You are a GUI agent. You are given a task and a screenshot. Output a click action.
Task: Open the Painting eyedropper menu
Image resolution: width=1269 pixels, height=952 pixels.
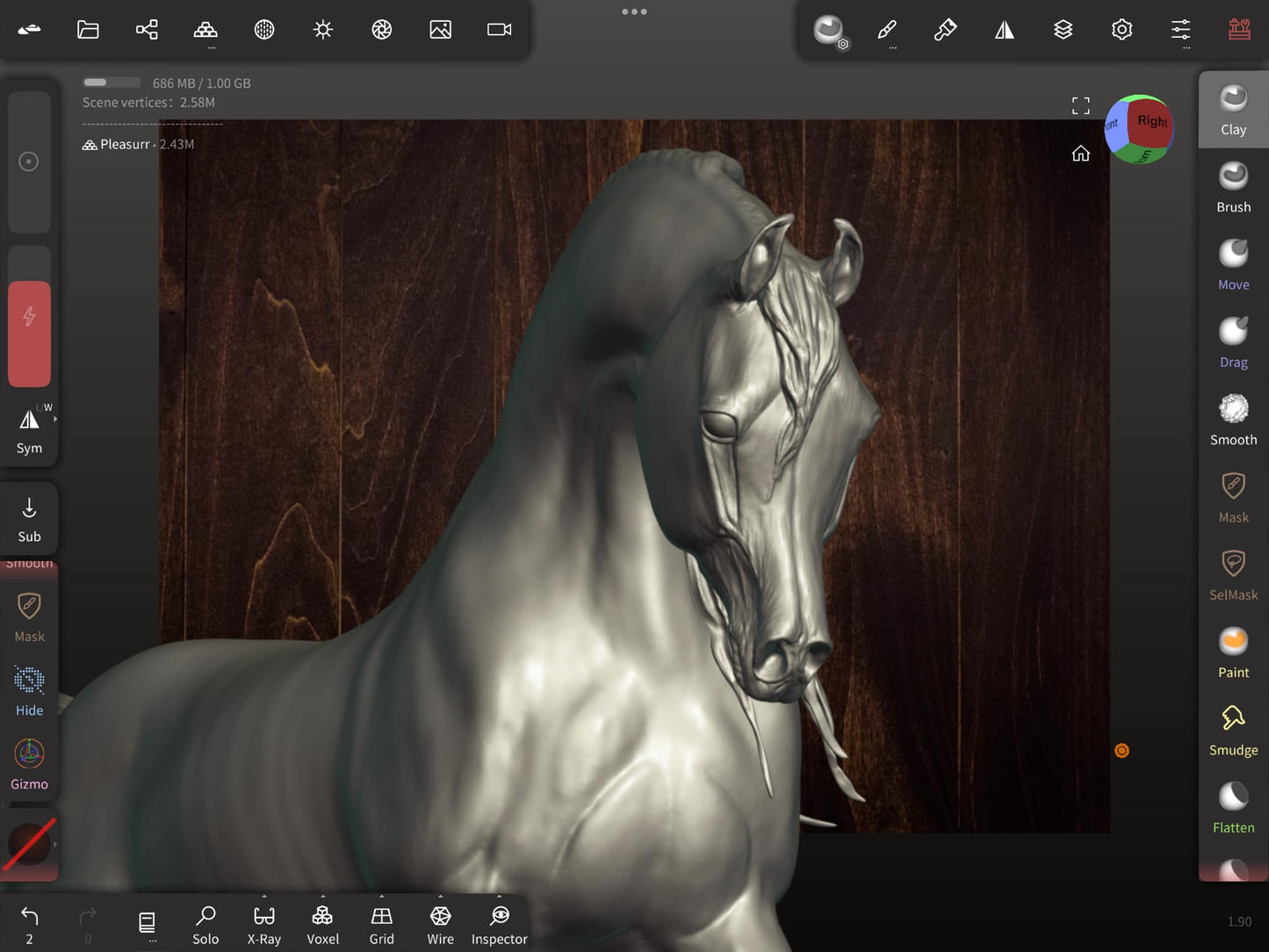[946, 30]
